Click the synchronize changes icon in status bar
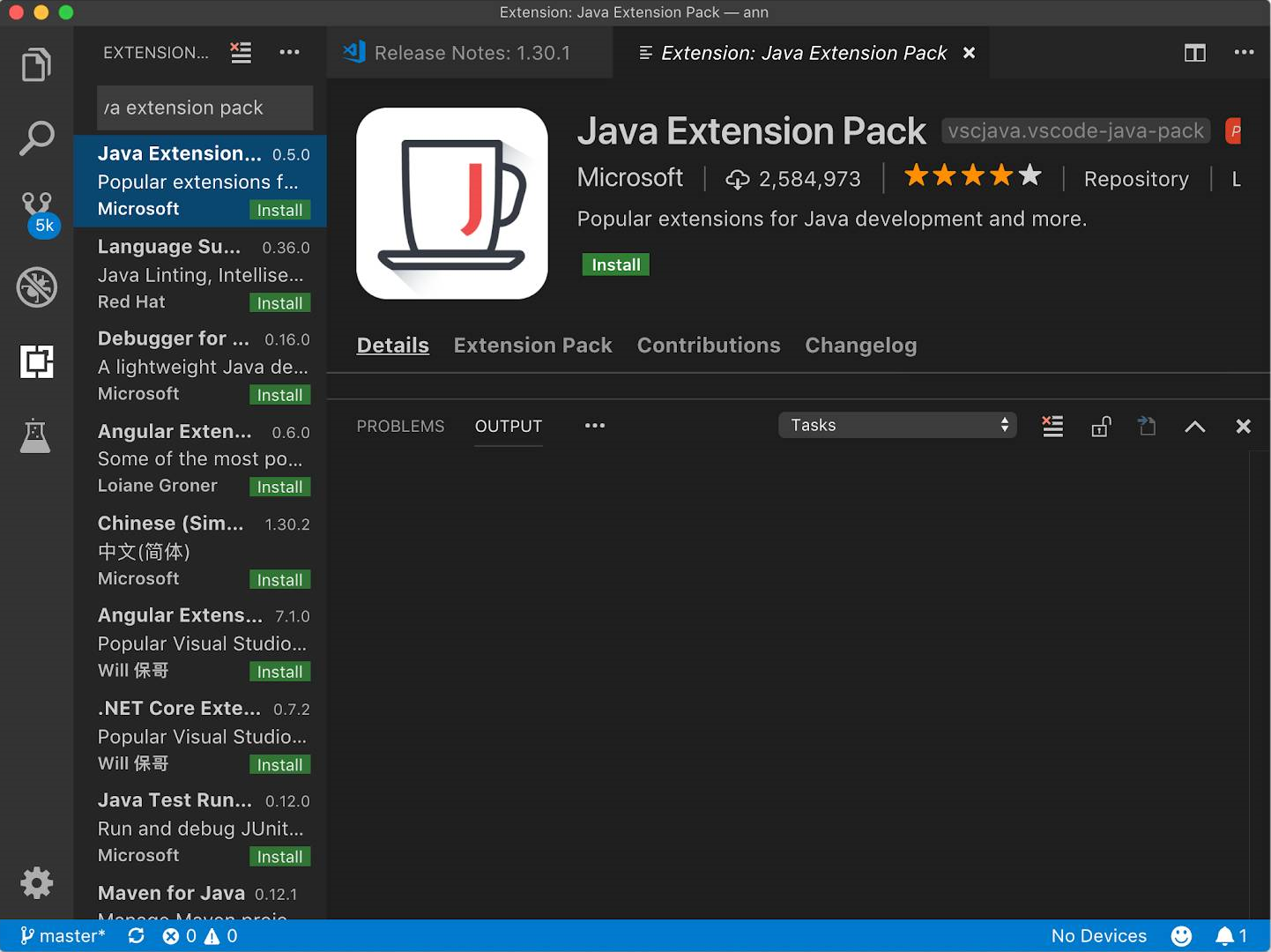The height and width of the screenshot is (952, 1271). [136, 935]
